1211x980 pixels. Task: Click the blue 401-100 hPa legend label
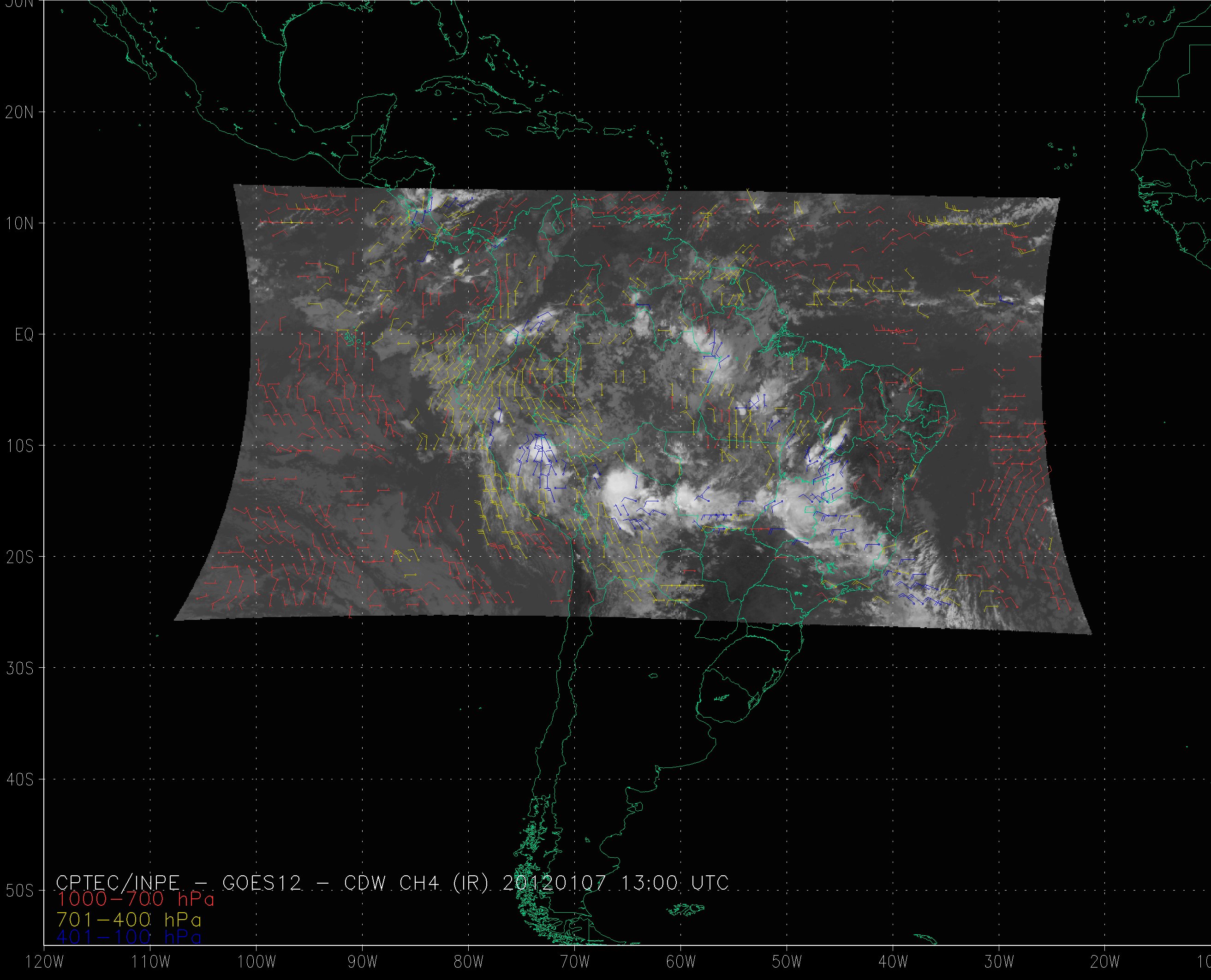pos(129,937)
